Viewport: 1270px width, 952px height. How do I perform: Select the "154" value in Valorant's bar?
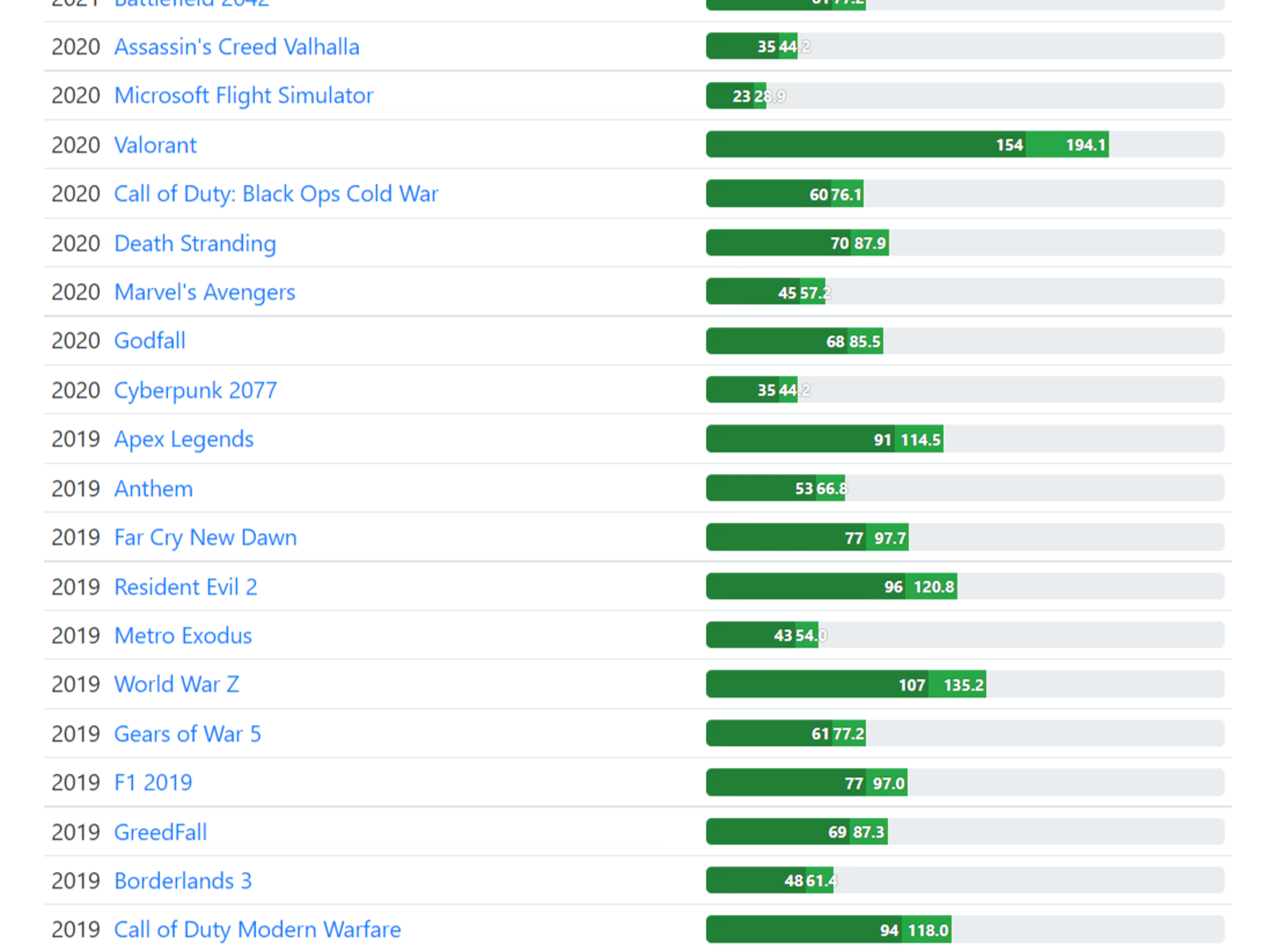point(1009,144)
